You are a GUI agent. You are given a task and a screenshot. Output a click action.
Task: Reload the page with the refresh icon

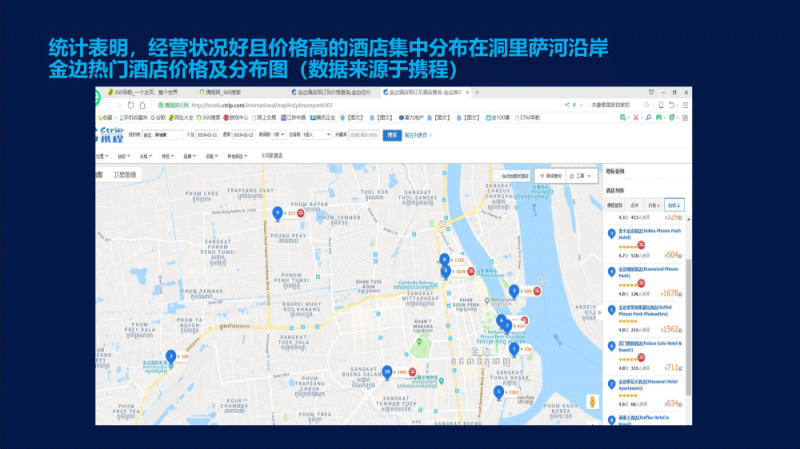131,105
